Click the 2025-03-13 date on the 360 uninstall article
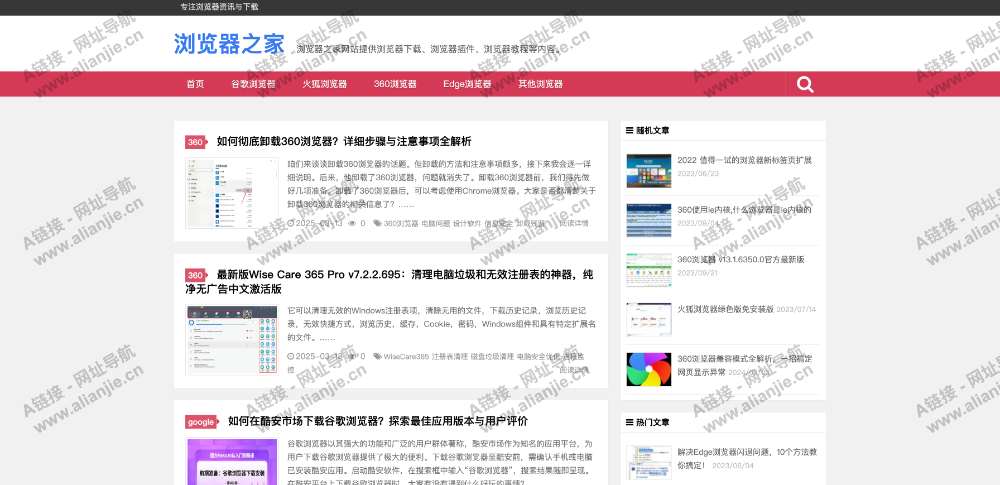1000x485 pixels. click(x=319, y=223)
